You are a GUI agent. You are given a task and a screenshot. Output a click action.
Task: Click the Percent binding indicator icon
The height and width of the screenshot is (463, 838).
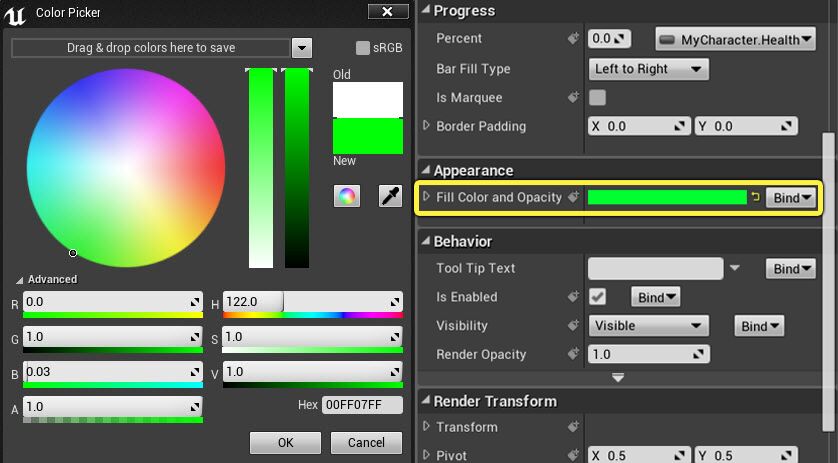coord(573,38)
